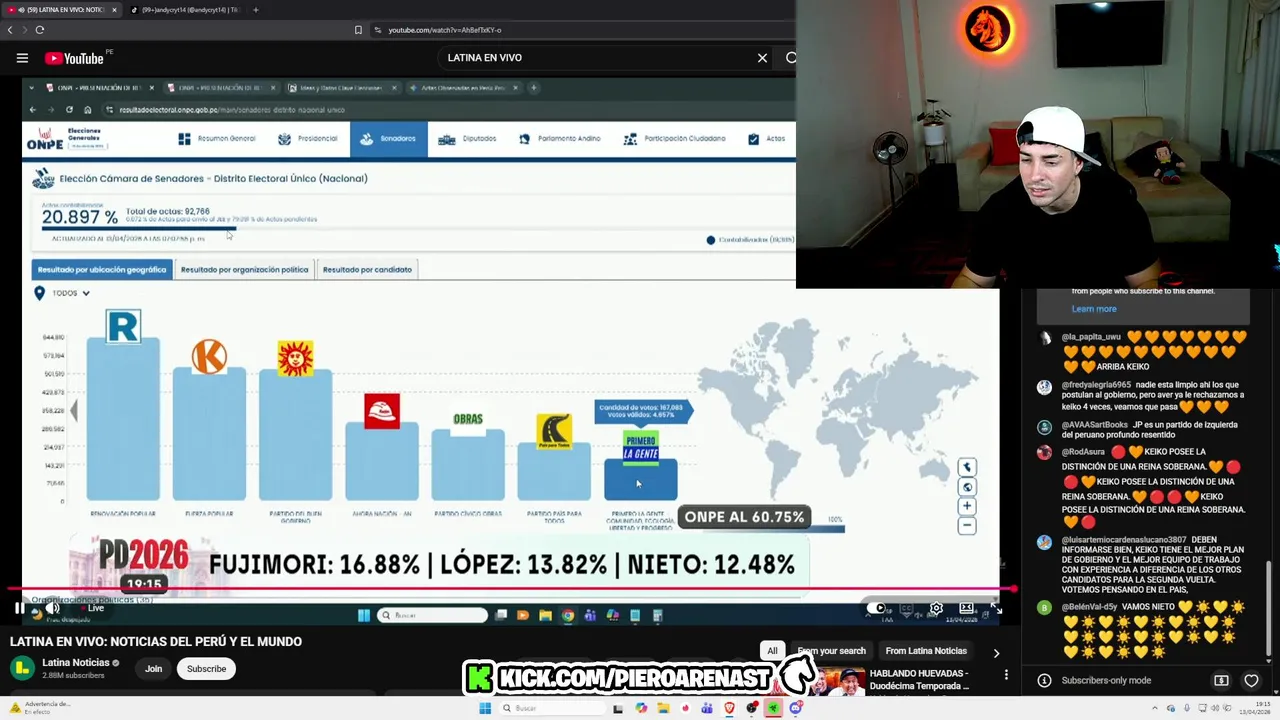The image size is (1280, 720).
Task: Open Latina Noticias channel avatar
Action: point(22,668)
